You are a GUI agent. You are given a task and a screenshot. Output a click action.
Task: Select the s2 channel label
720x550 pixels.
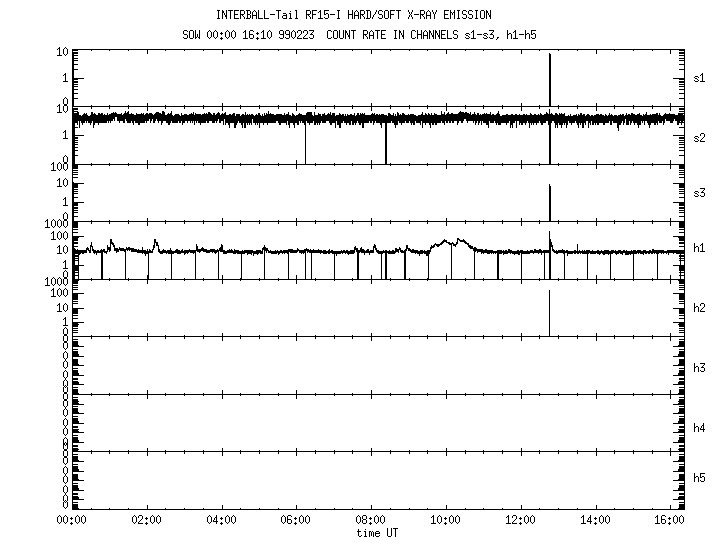click(x=699, y=137)
